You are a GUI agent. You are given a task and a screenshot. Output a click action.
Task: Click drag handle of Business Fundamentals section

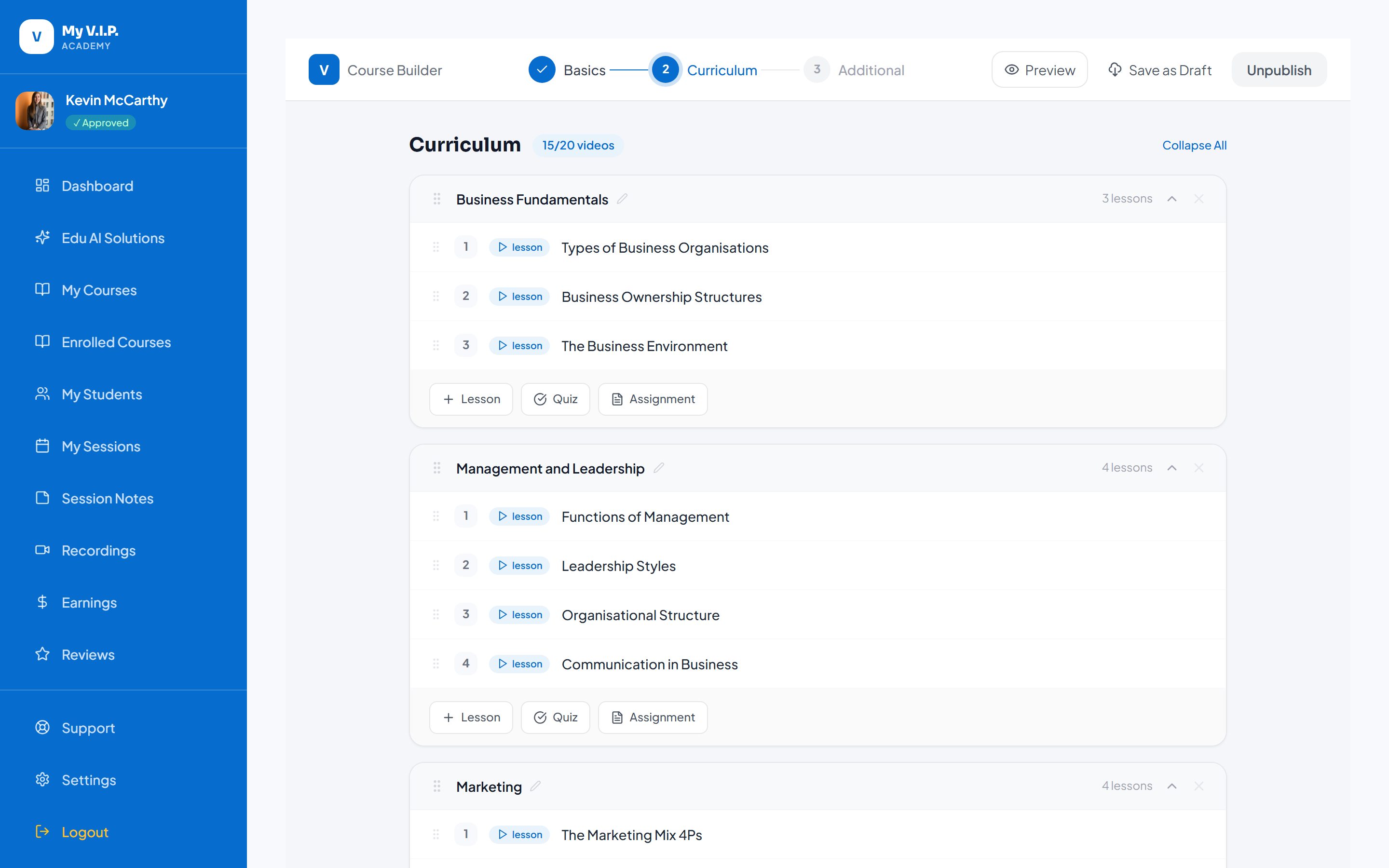click(437, 199)
